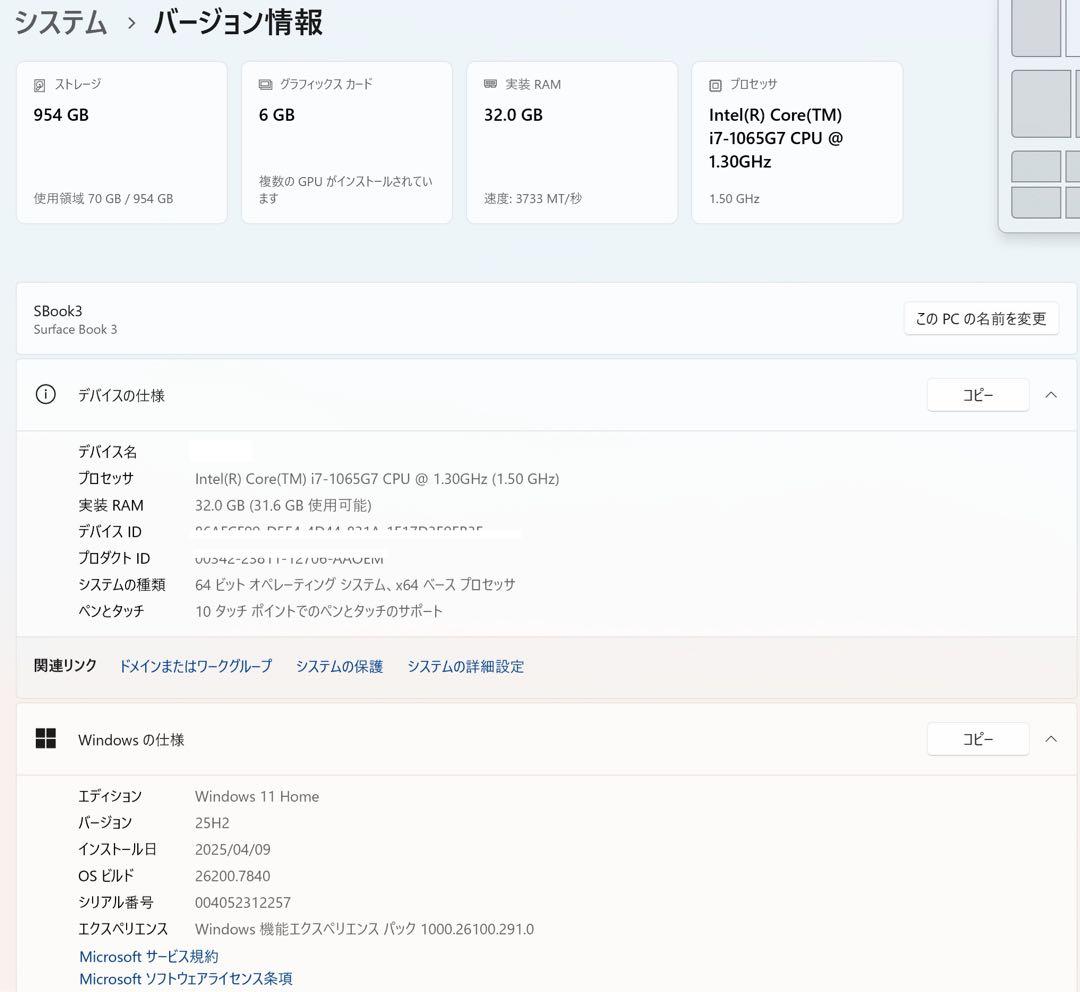
Task: Click この PC の名前を変更 button
Action: (x=981, y=318)
